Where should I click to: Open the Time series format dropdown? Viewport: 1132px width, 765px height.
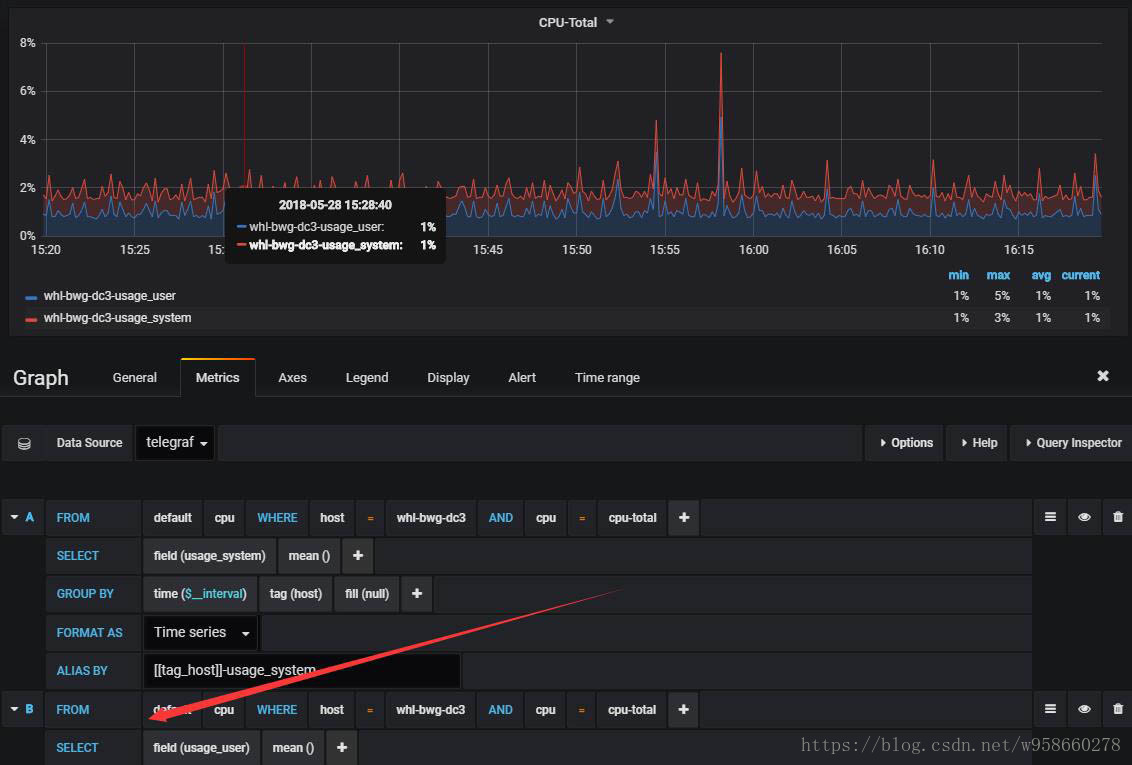(201, 632)
